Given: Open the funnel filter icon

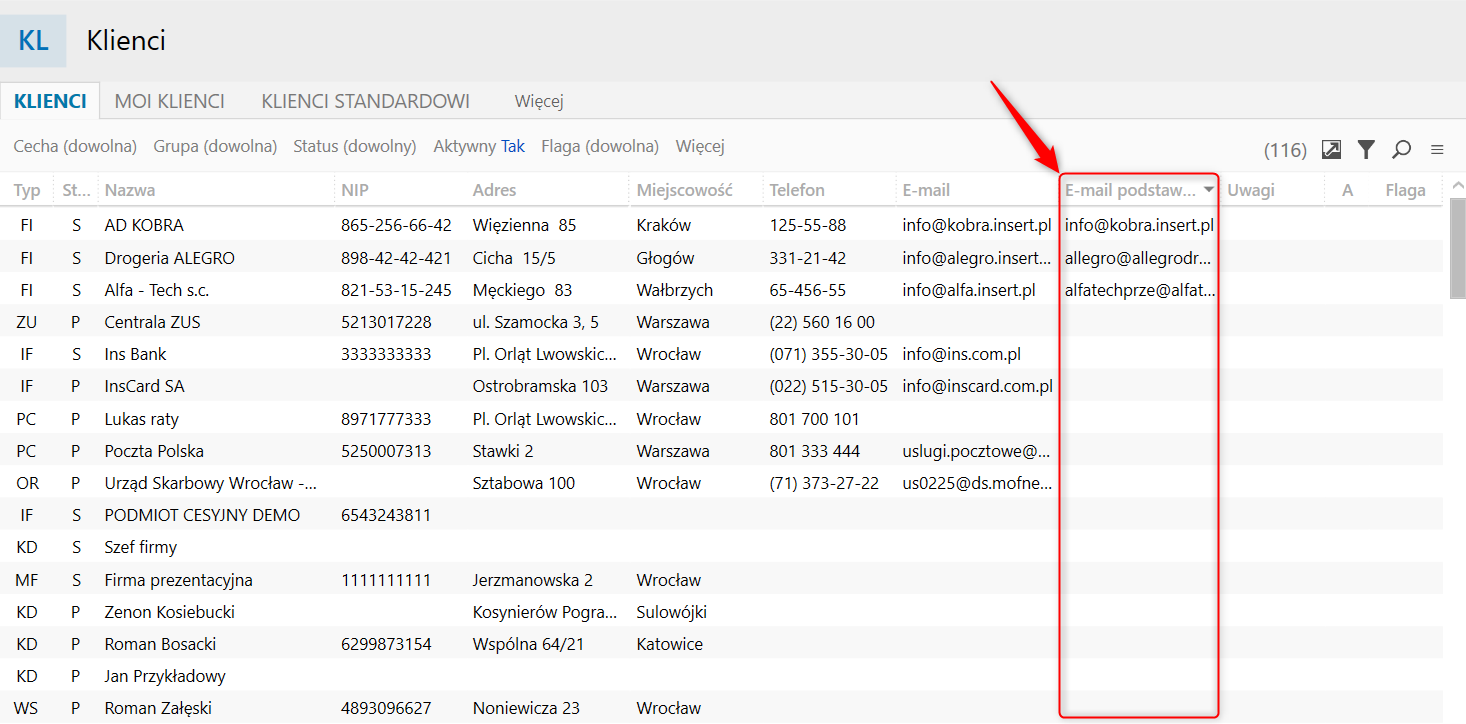Looking at the screenshot, I should (1366, 149).
